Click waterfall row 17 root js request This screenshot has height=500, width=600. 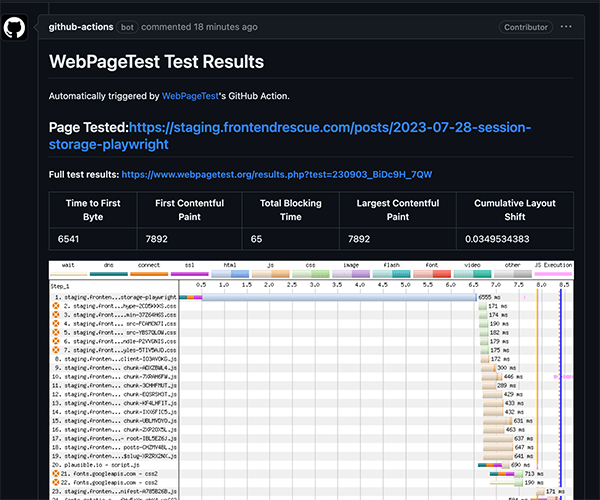pyautogui.click(x=114, y=438)
